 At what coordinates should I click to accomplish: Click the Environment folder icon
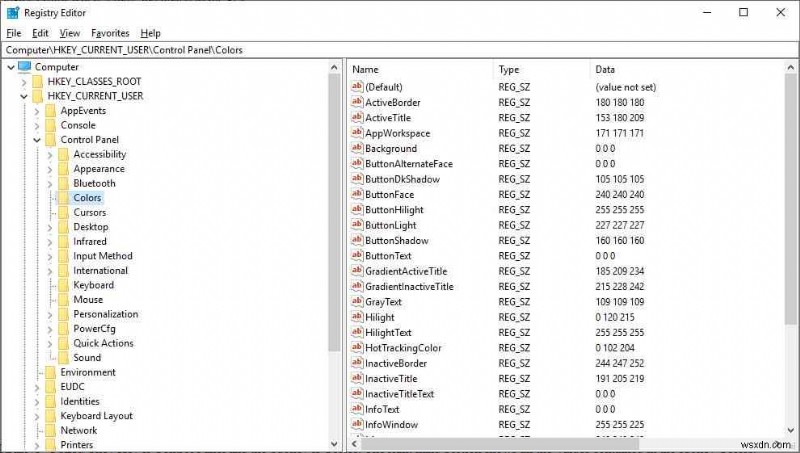(51, 372)
